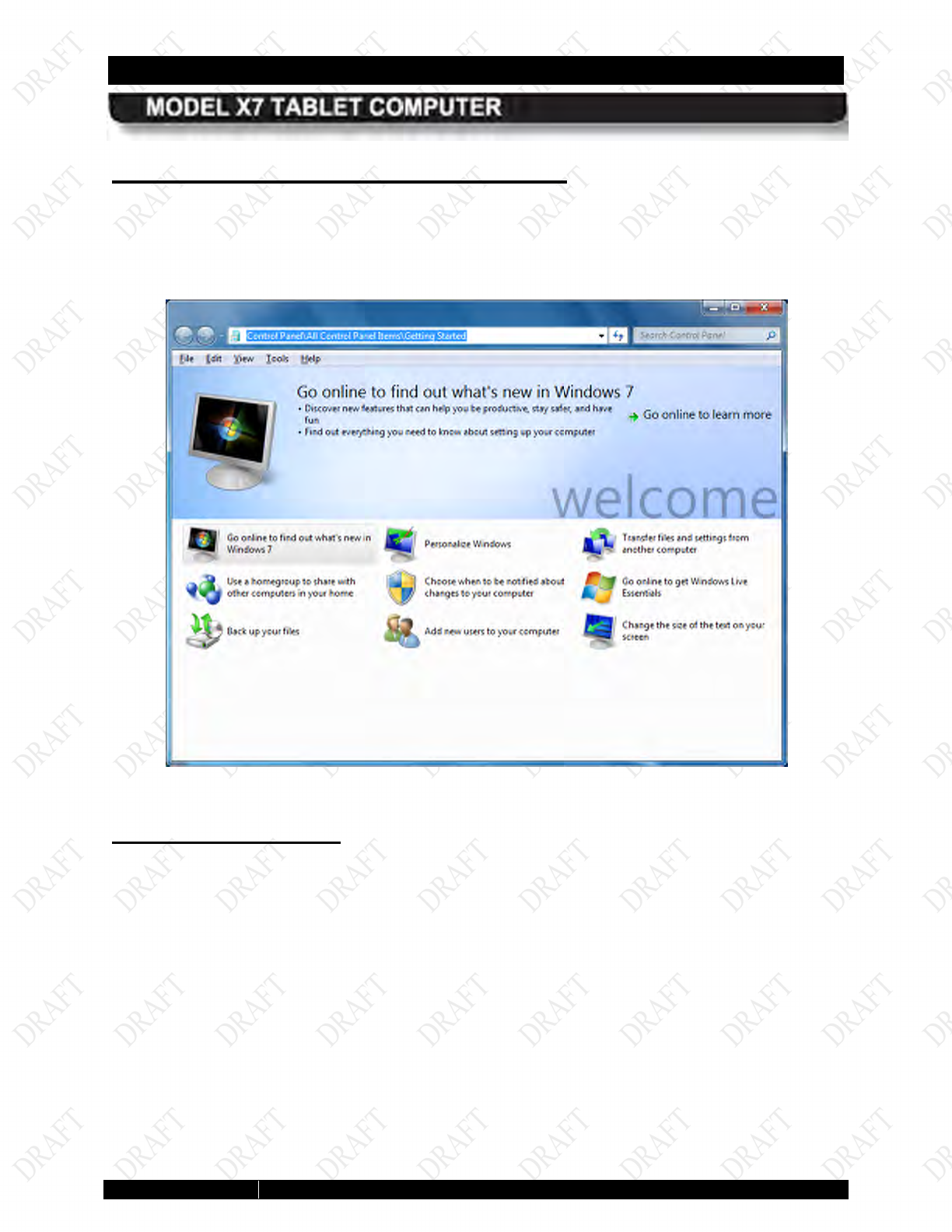Open the address bar history dropdown arrow
Viewport: 952px width, 1232px height.
(x=601, y=336)
